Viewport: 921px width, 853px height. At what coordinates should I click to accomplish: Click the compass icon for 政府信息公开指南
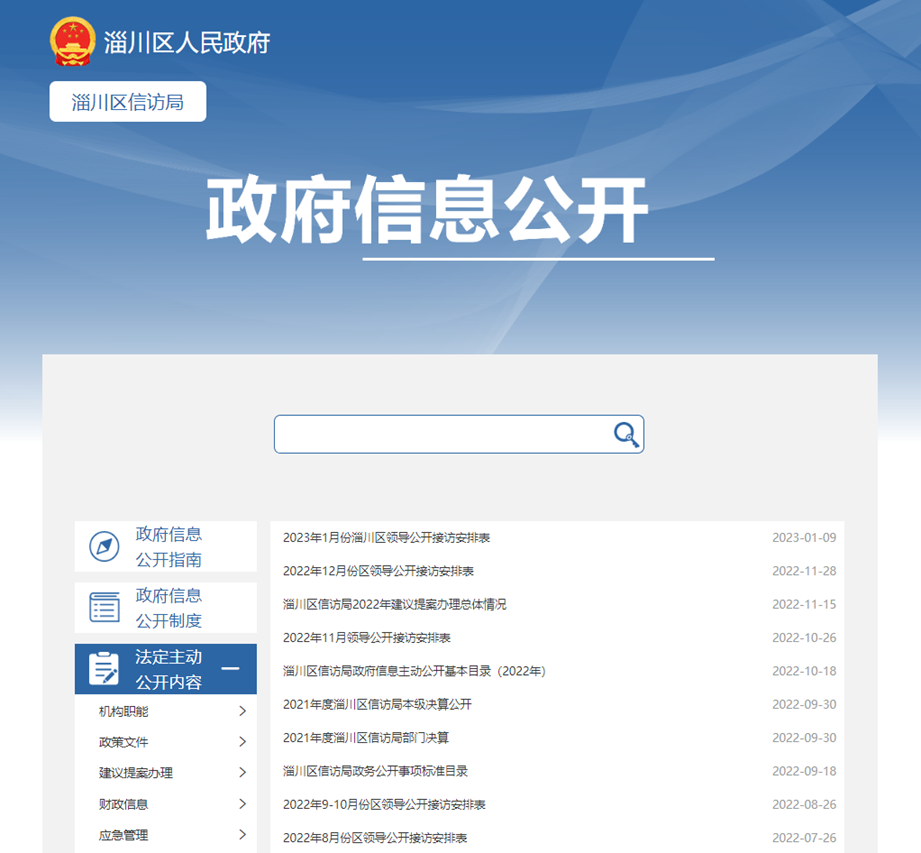coord(104,547)
